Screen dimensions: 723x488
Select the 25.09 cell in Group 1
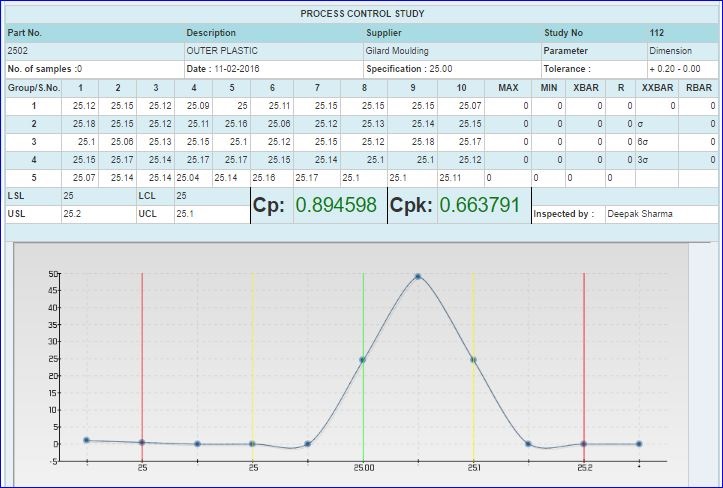(x=197, y=106)
